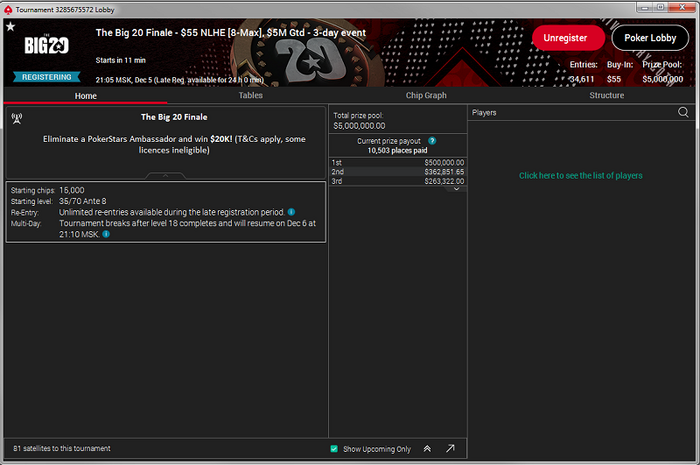Click 81 satellites to this tournament
The image size is (700, 465).
tap(62, 448)
